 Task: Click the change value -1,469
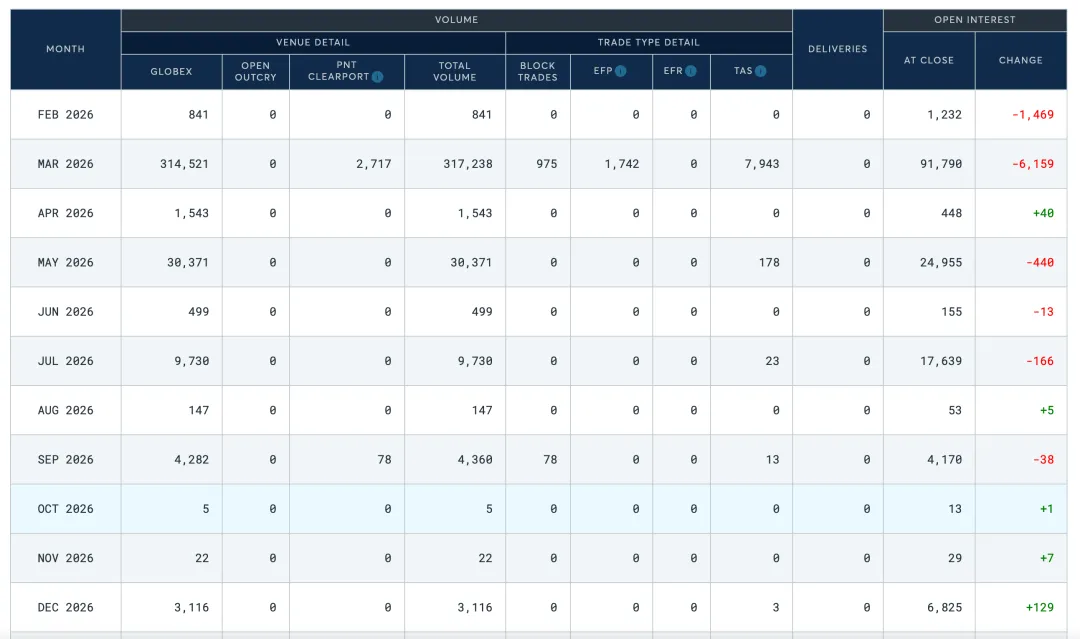(x=1032, y=114)
